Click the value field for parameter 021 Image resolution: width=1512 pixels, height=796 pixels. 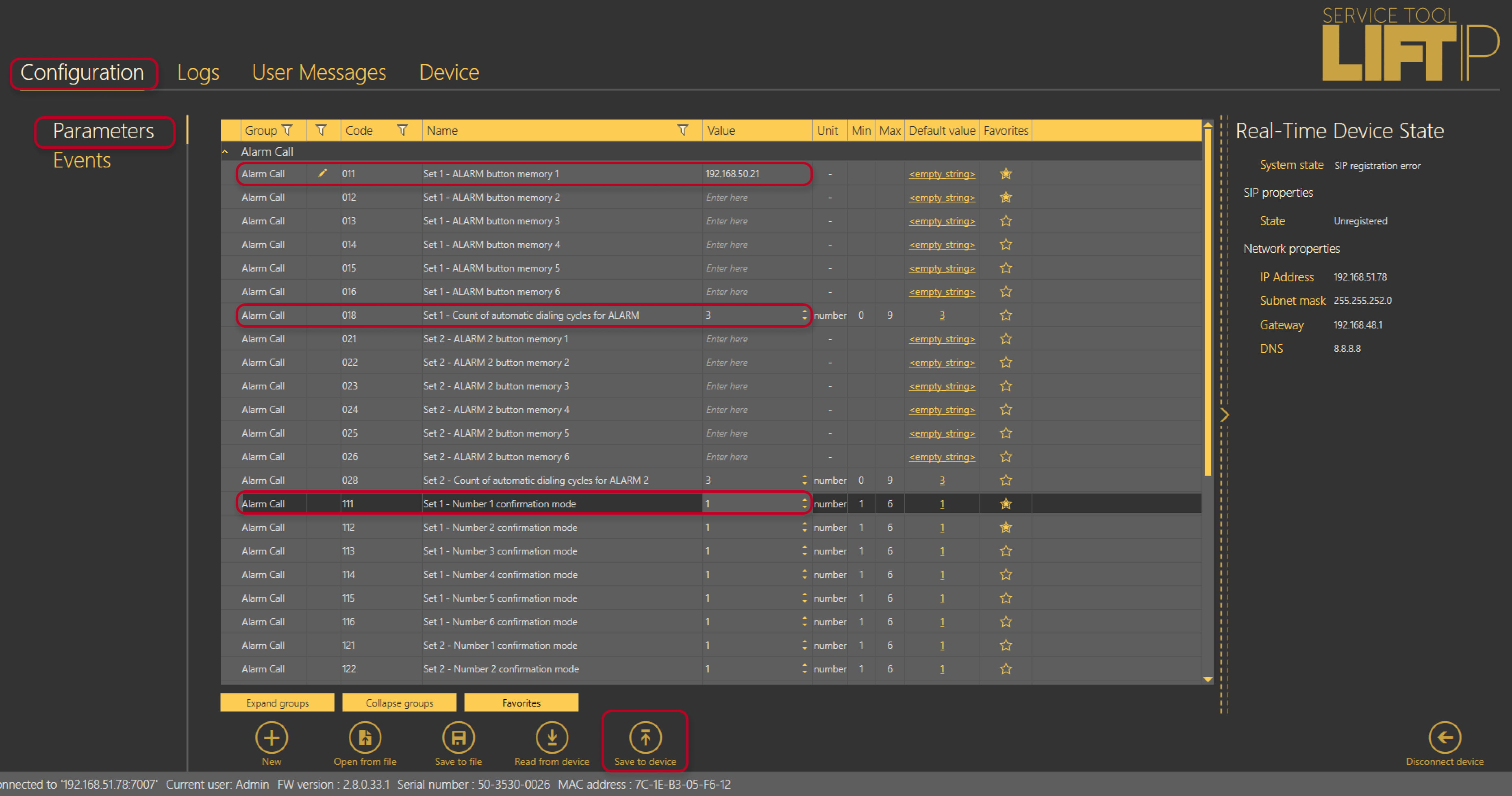[x=756, y=339]
